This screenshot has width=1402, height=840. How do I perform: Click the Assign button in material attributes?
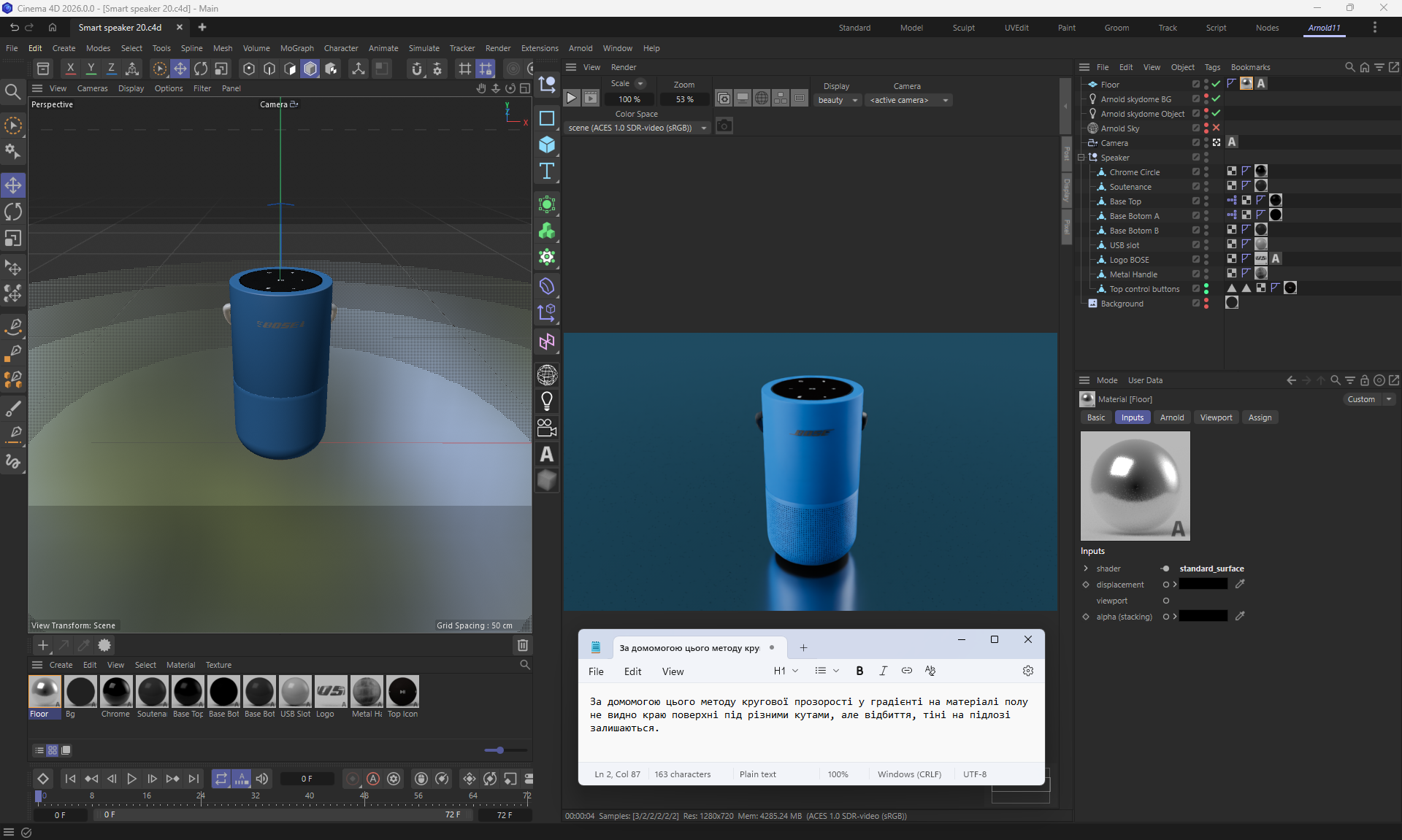click(x=1260, y=417)
